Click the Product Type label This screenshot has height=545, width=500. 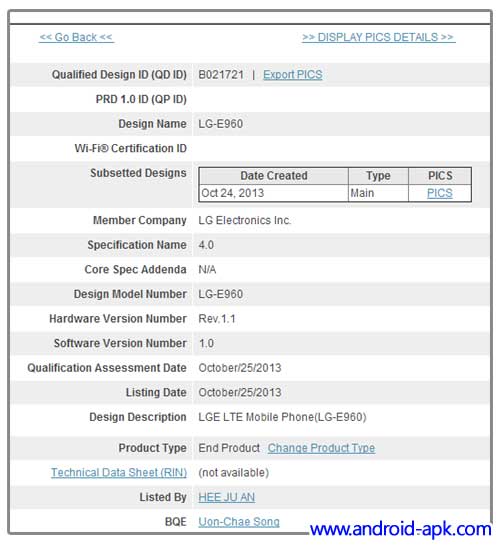[153, 448]
